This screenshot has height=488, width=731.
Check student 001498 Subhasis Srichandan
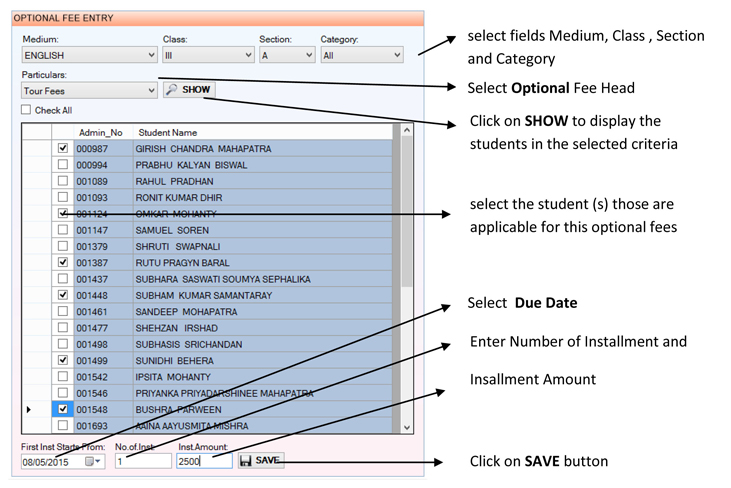[62, 344]
